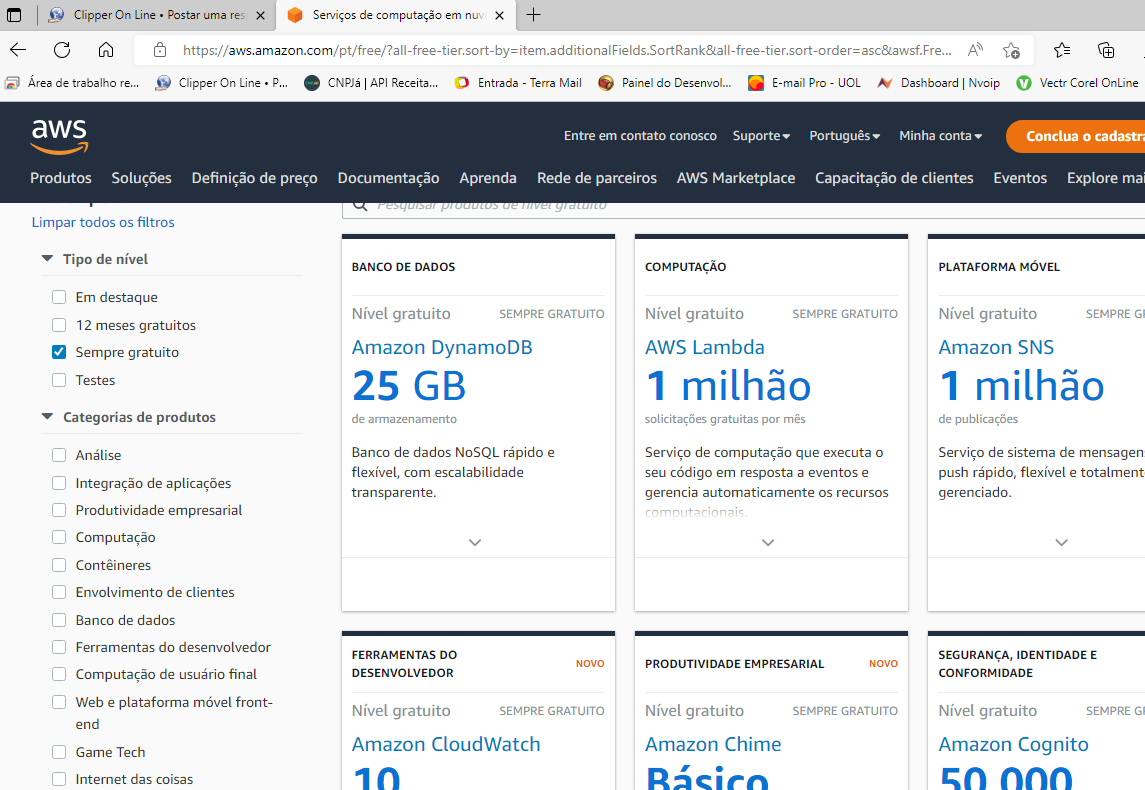Screen dimensions: 1145x790
Task: Reload the page with refresh icon
Action: (62, 50)
